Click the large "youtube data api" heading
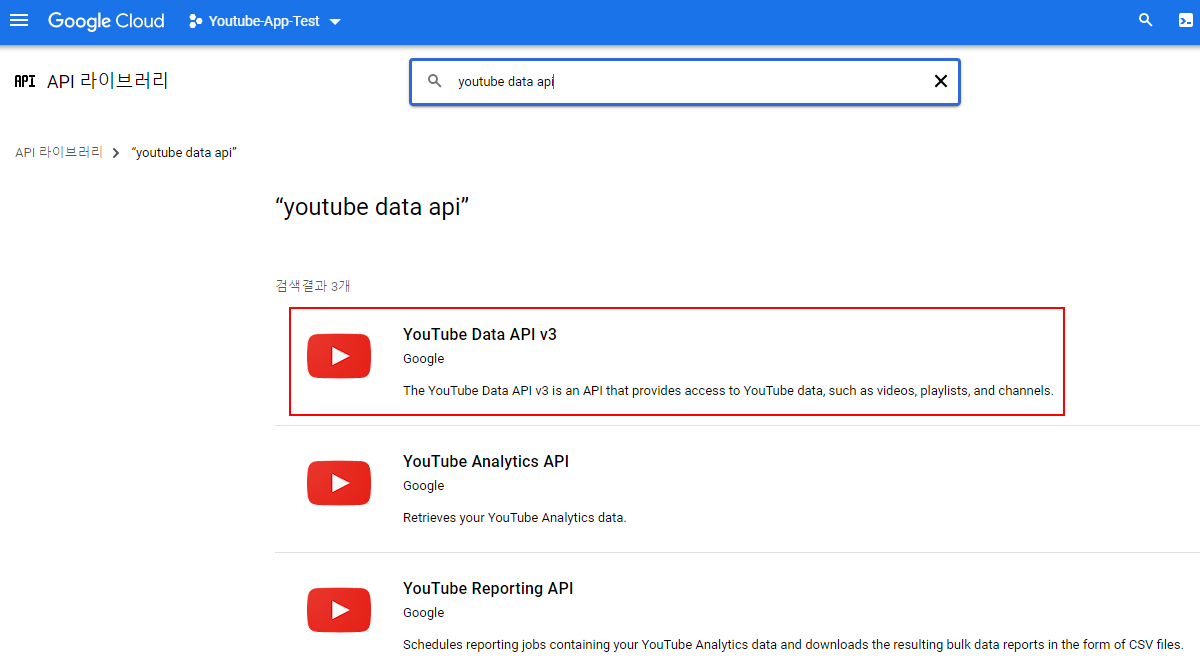 pos(372,207)
